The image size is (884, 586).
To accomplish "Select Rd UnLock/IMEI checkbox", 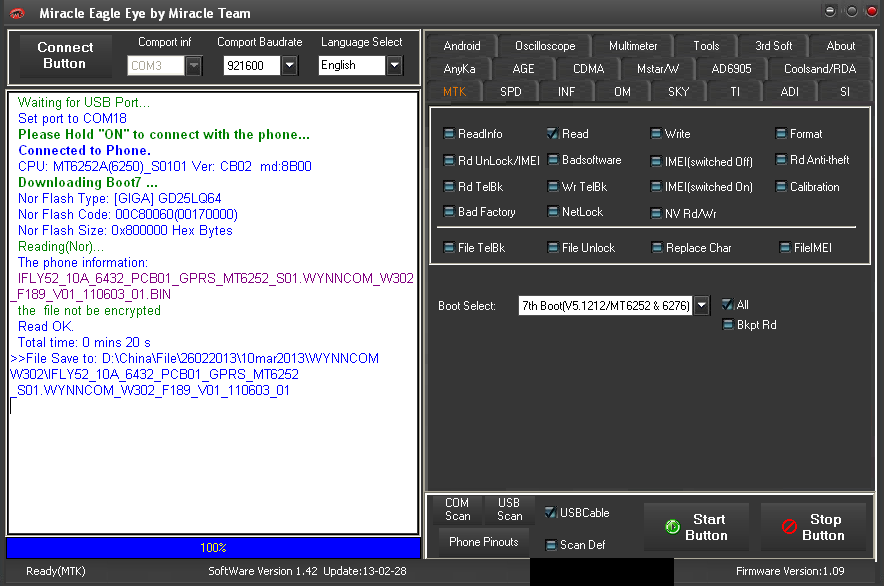I will click(449, 161).
